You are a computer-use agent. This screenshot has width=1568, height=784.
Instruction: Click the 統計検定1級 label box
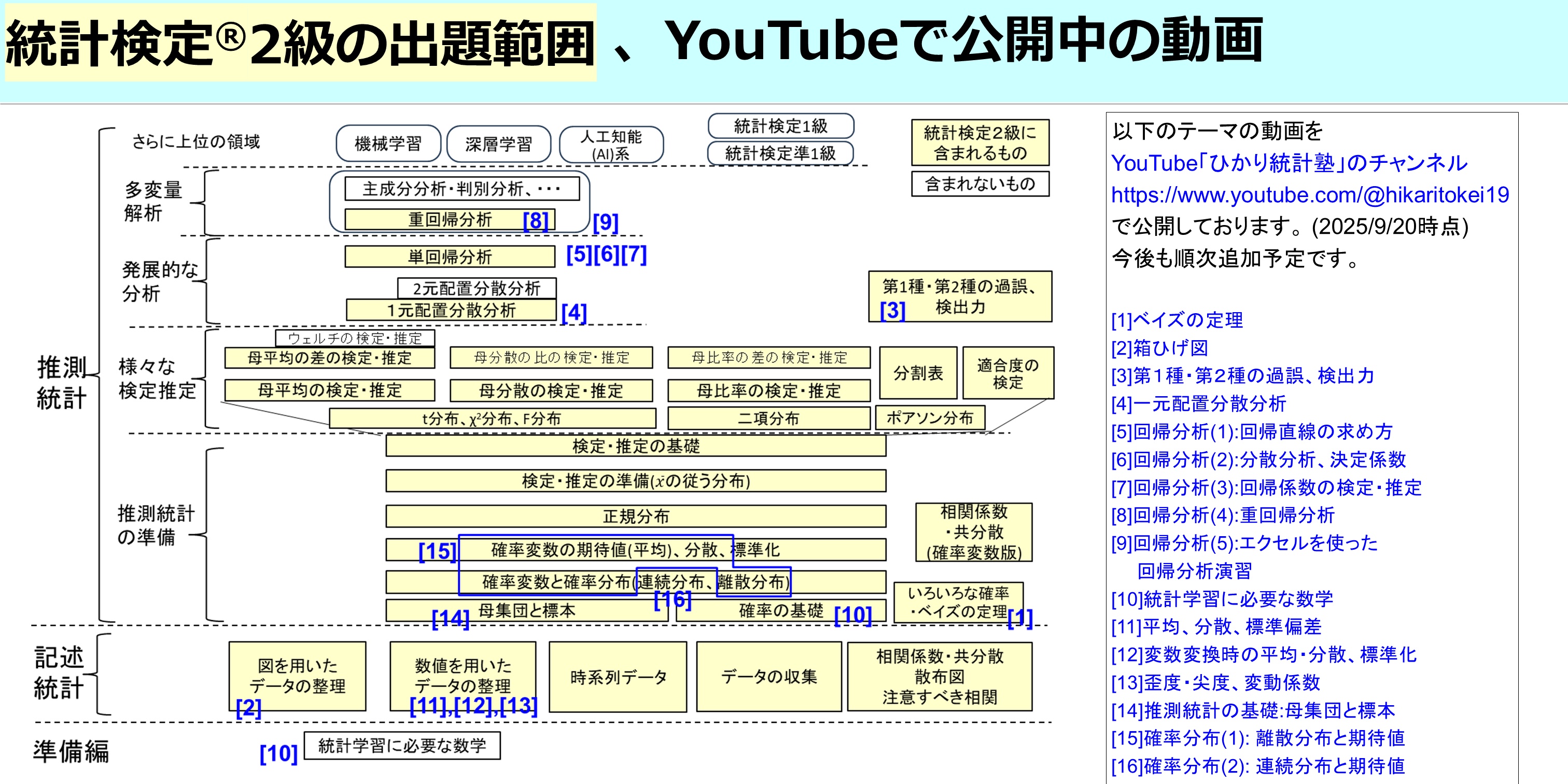tap(781, 126)
